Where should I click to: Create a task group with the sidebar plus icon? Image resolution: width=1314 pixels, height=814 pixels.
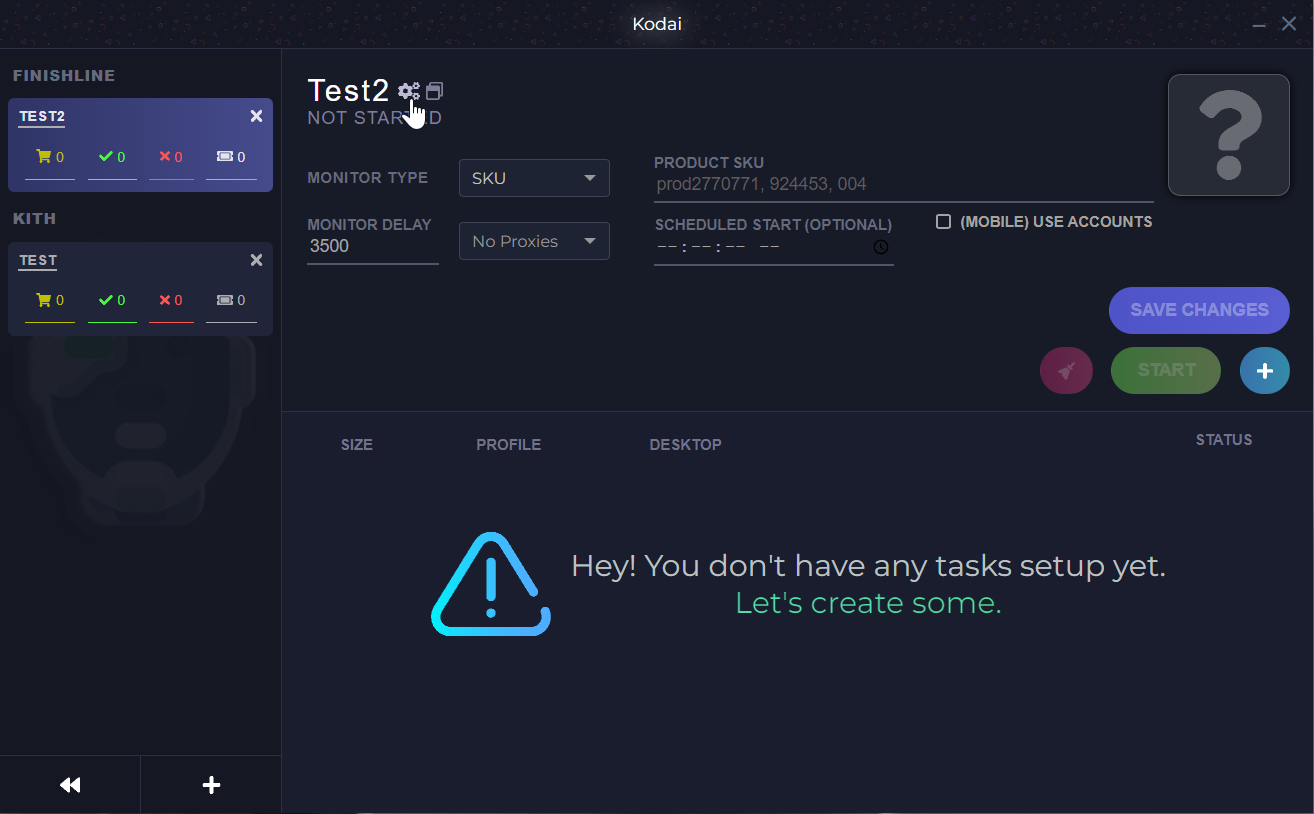(x=210, y=784)
